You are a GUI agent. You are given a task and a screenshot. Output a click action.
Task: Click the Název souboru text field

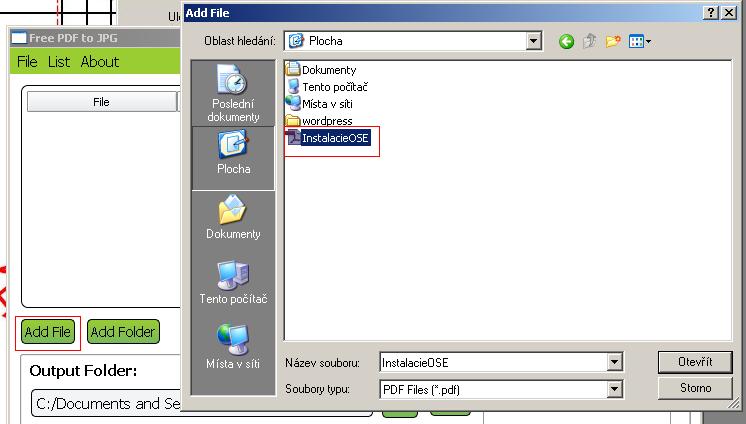point(493,362)
